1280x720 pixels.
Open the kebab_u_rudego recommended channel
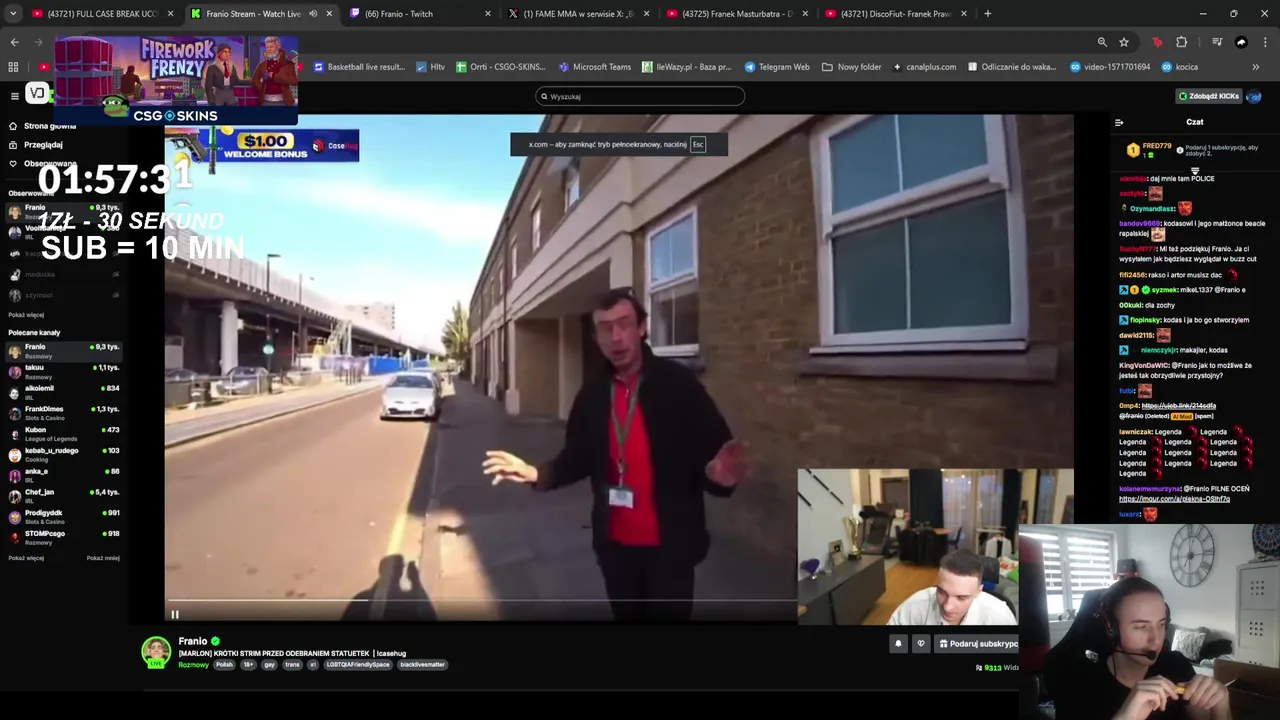pyautogui.click(x=65, y=454)
